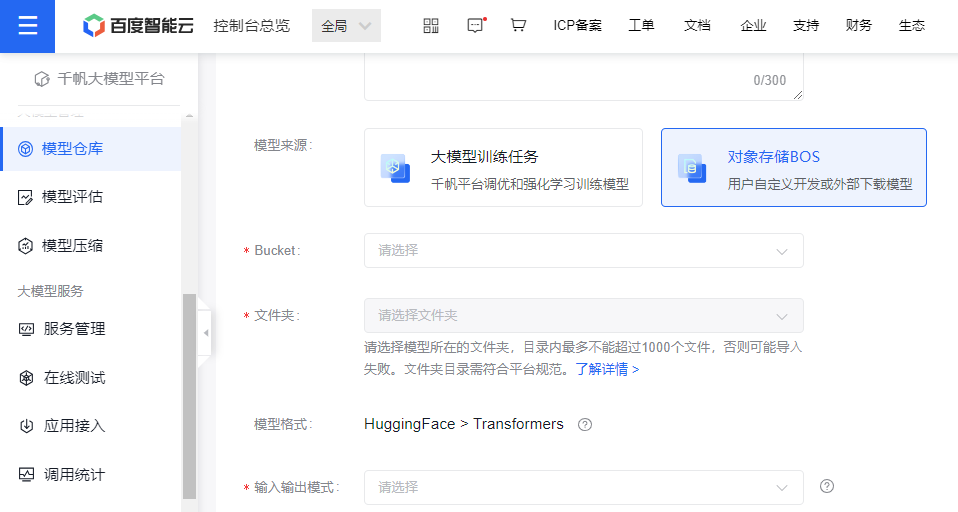Open 在线测试 in sidebar
Image resolution: width=958 pixels, height=512 pixels.
click(74, 378)
